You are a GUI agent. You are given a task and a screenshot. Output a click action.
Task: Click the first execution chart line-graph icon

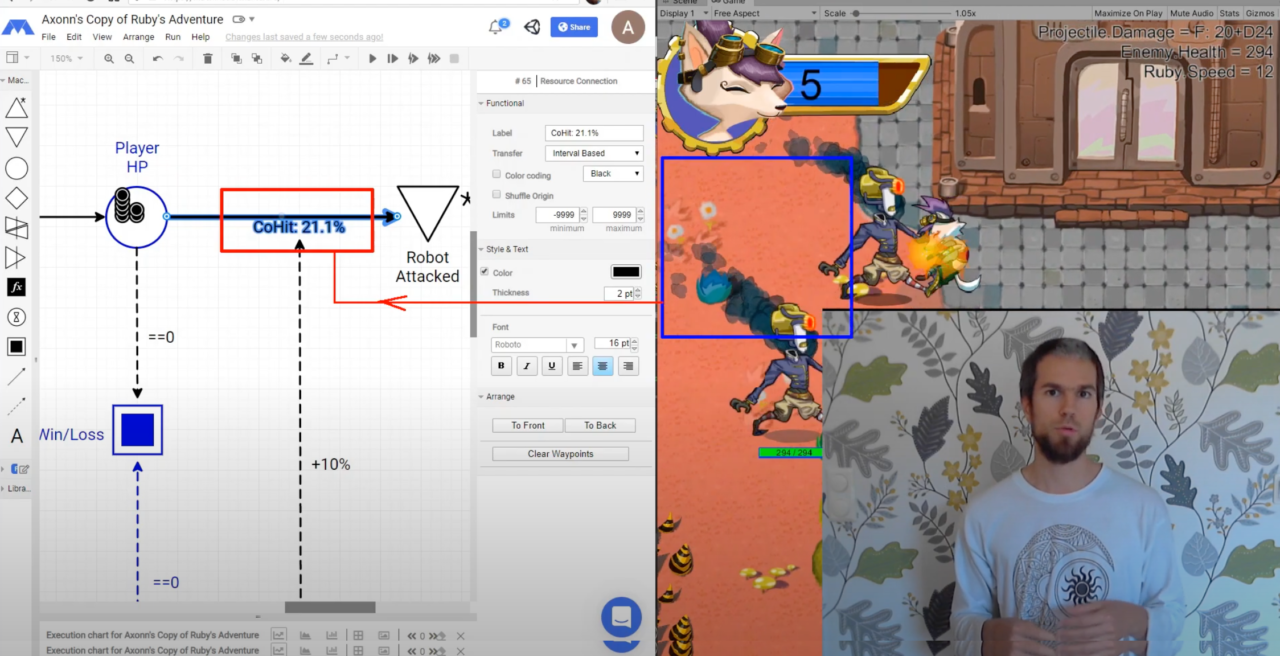tap(279, 635)
